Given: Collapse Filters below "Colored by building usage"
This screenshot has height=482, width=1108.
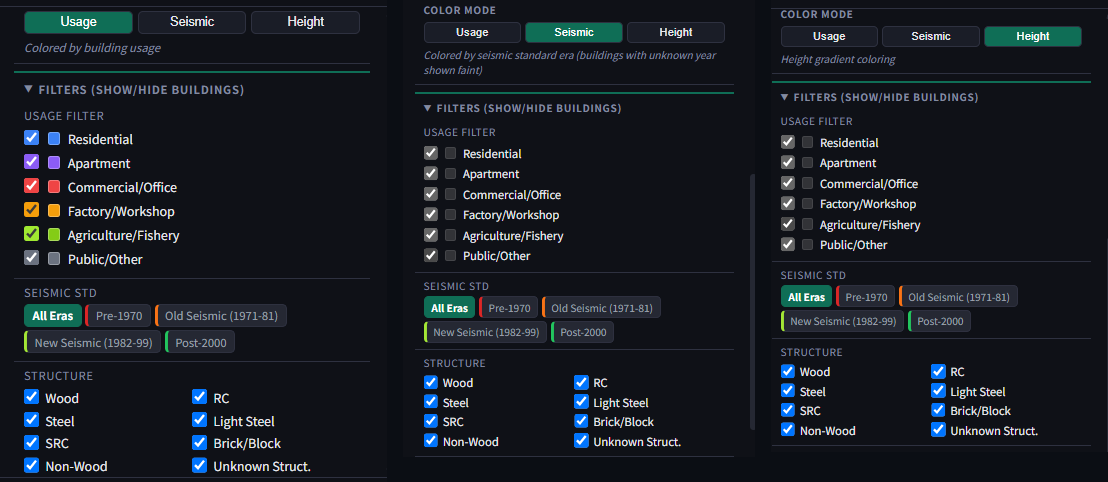Looking at the screenshot, I should [x=134, y=90].
